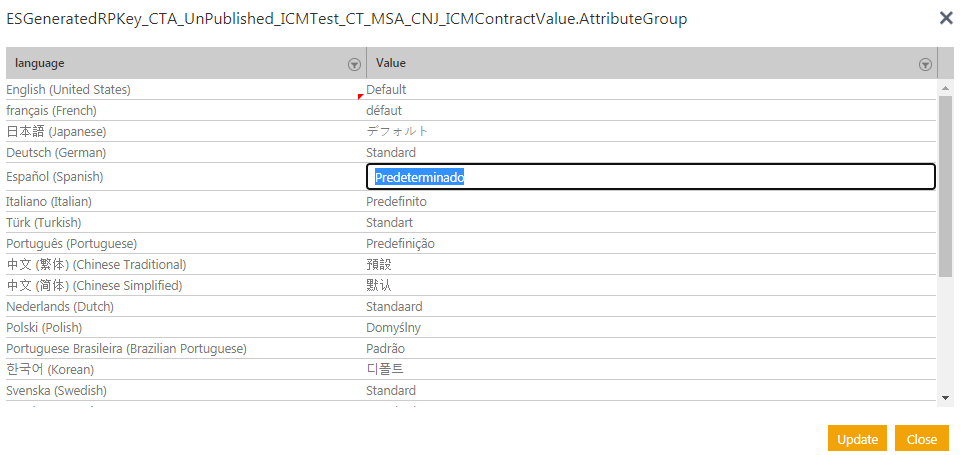
Task: Select the English (United States) row
Action: 69,90
